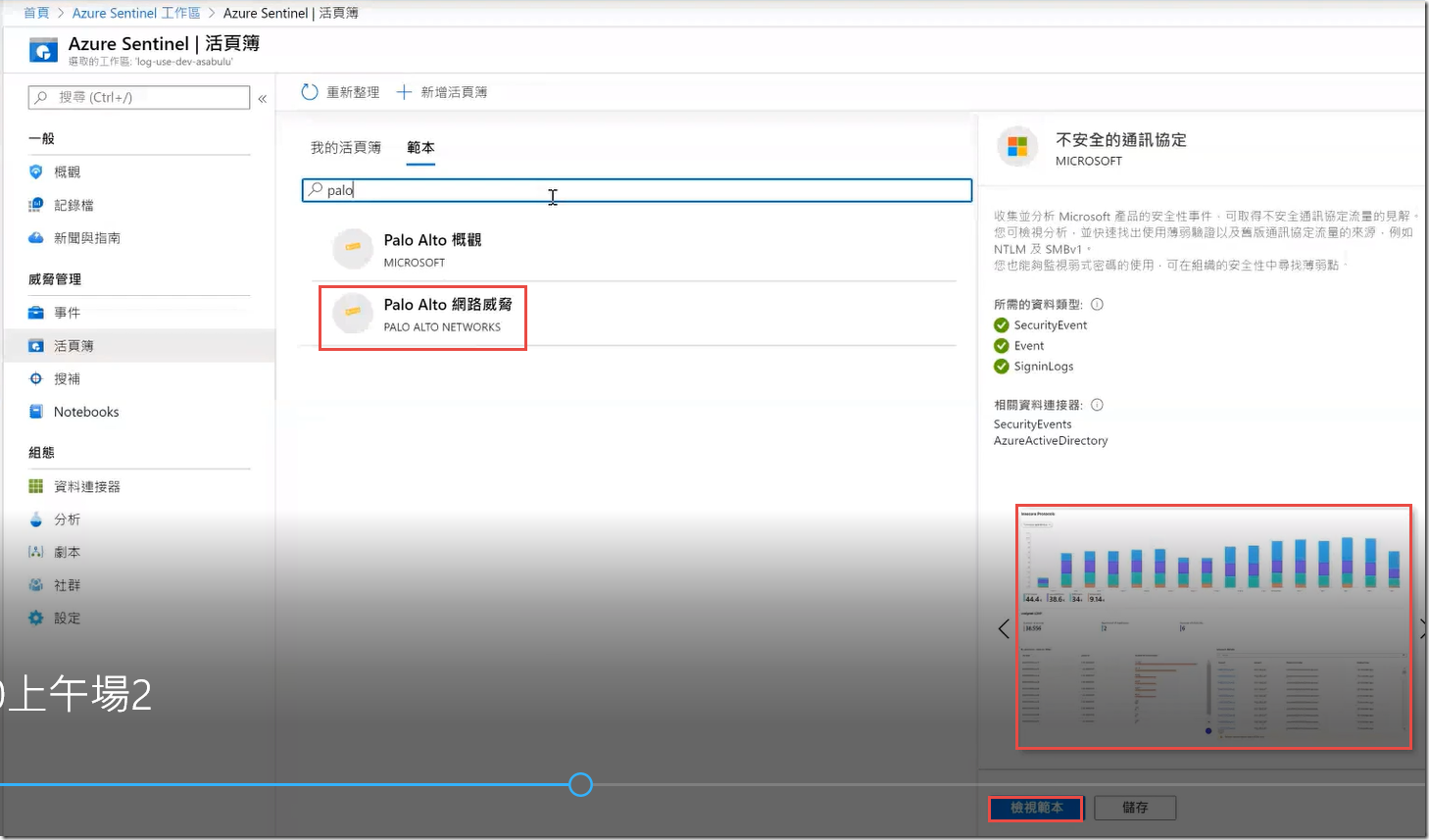This screenshot has width=1429, height=840.
Task: Click info icon next to 相關資料連接器
Action: pos(1097,405)
